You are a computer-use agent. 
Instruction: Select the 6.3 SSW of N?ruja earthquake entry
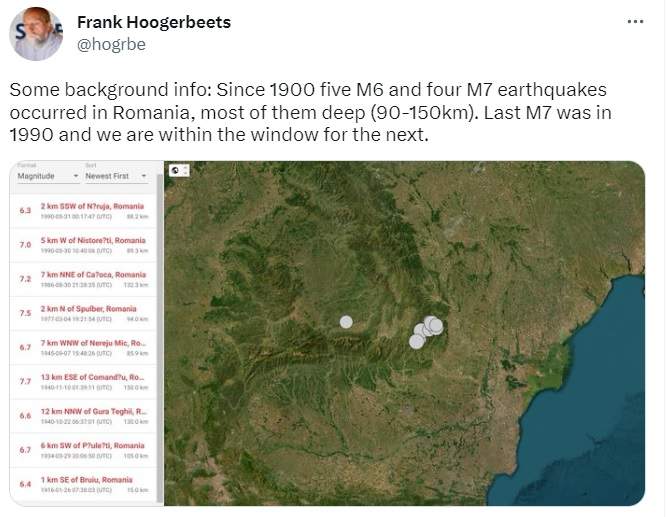pyautogui.click(x=83, y=211)
